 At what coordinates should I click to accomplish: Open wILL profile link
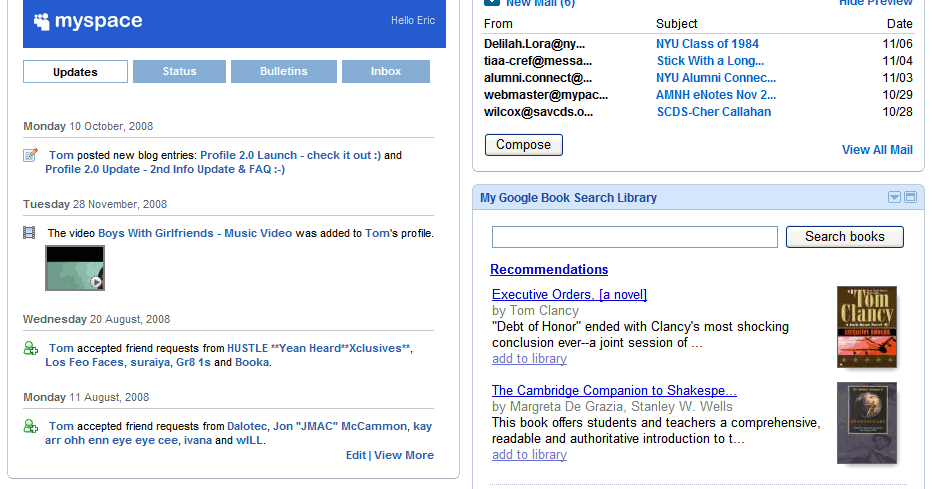pos(250,440)
